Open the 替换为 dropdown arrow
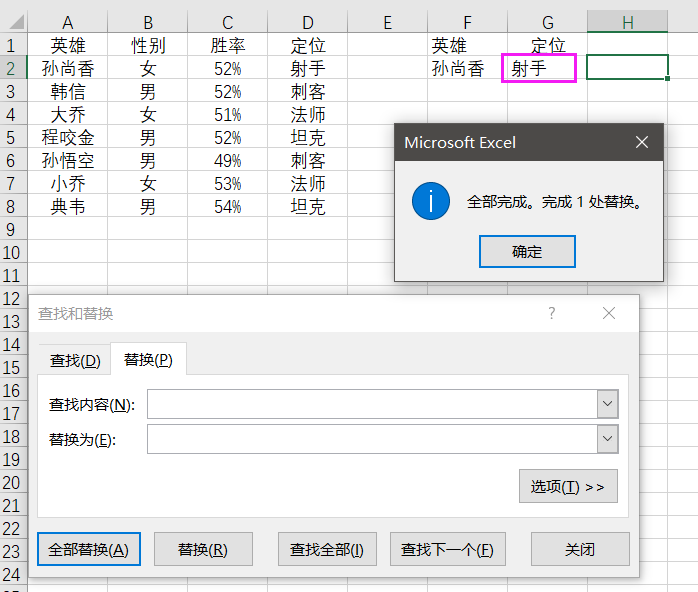The image size is (698, 592). pos(608,439)
